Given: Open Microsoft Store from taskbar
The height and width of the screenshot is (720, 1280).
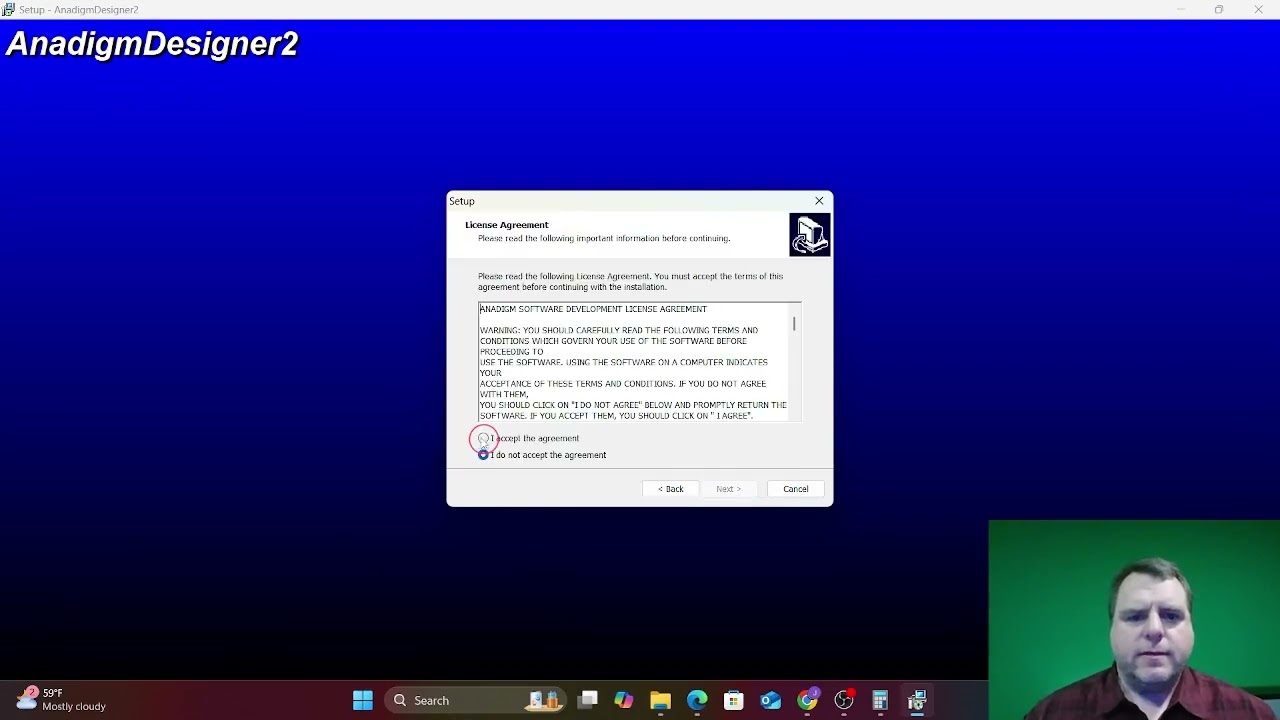Looking at the screenshot, I should [x=734, y=700].
